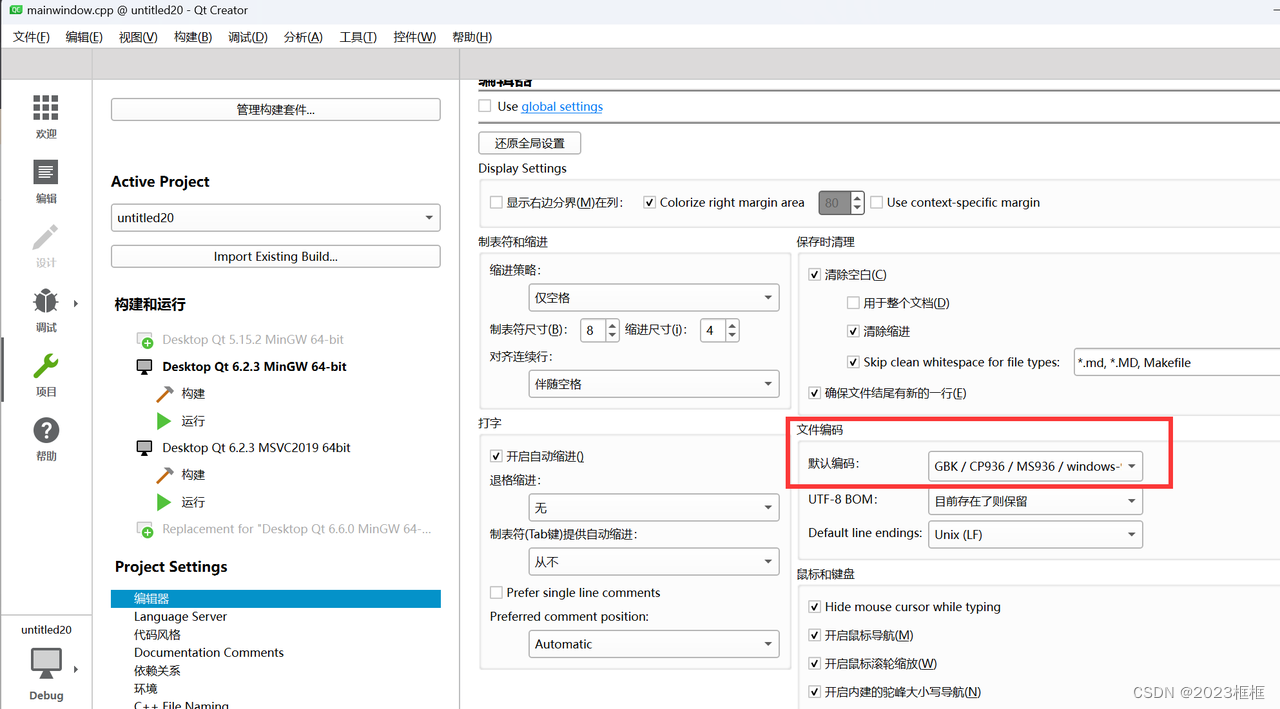Open 帮助 (Help) mode in sidebar
The width and height of the screenshot is (1280, 709).
(x=45, y=430)
